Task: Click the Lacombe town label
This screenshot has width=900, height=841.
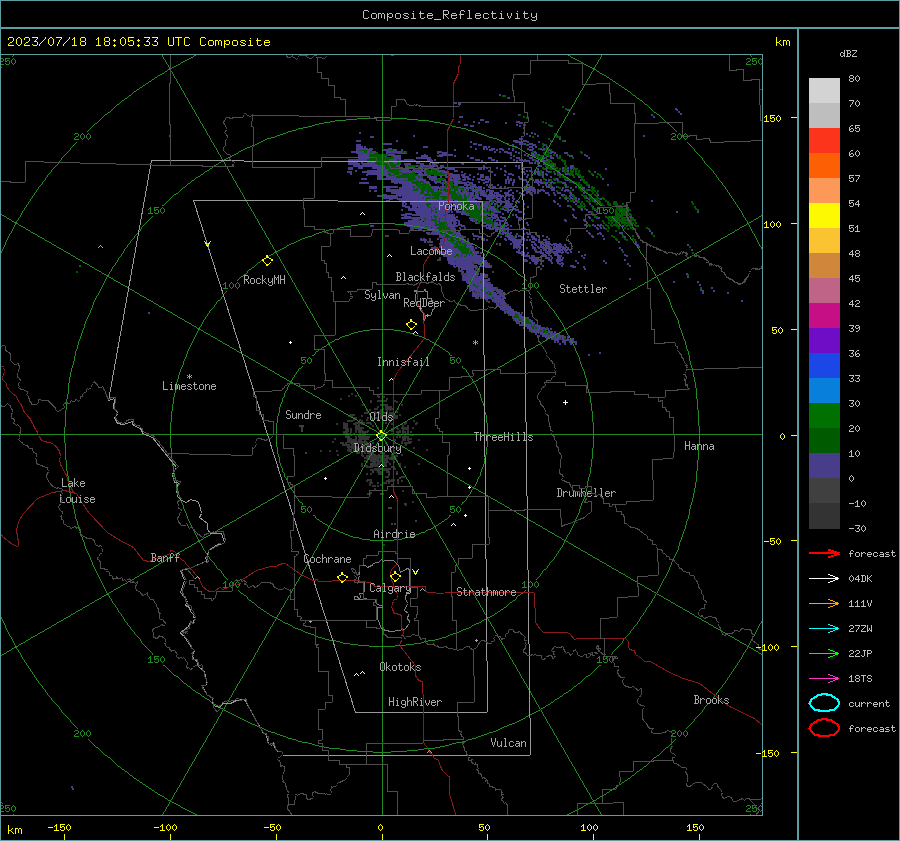Action: click(431, 251)
